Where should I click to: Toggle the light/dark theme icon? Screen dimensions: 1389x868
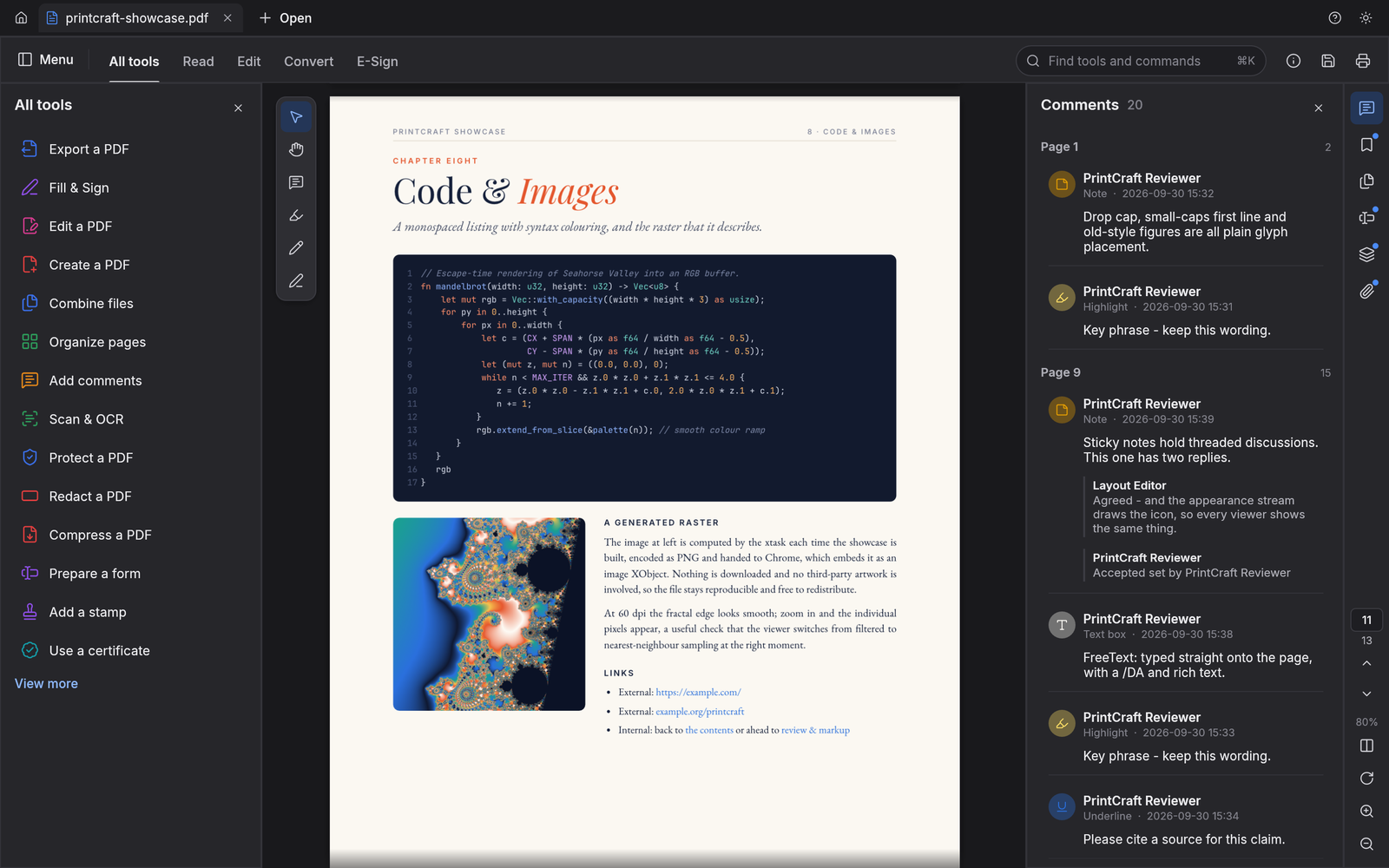click(1366, 18)
